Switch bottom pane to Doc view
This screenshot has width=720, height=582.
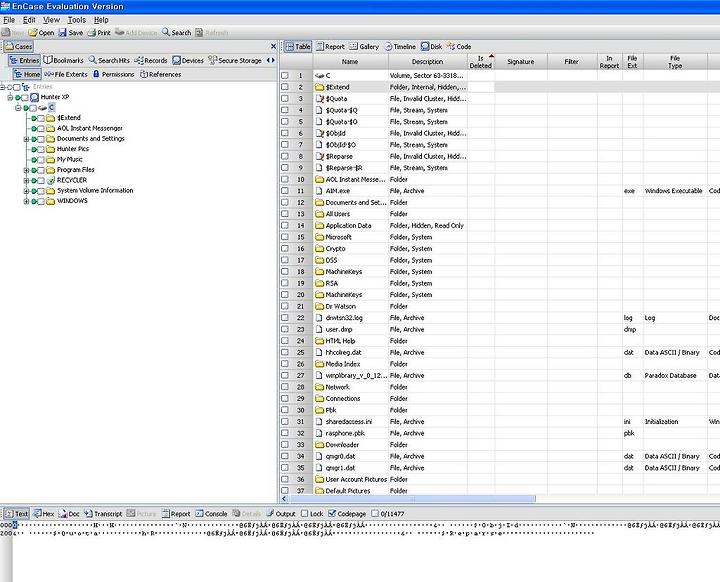pos(69,514)
